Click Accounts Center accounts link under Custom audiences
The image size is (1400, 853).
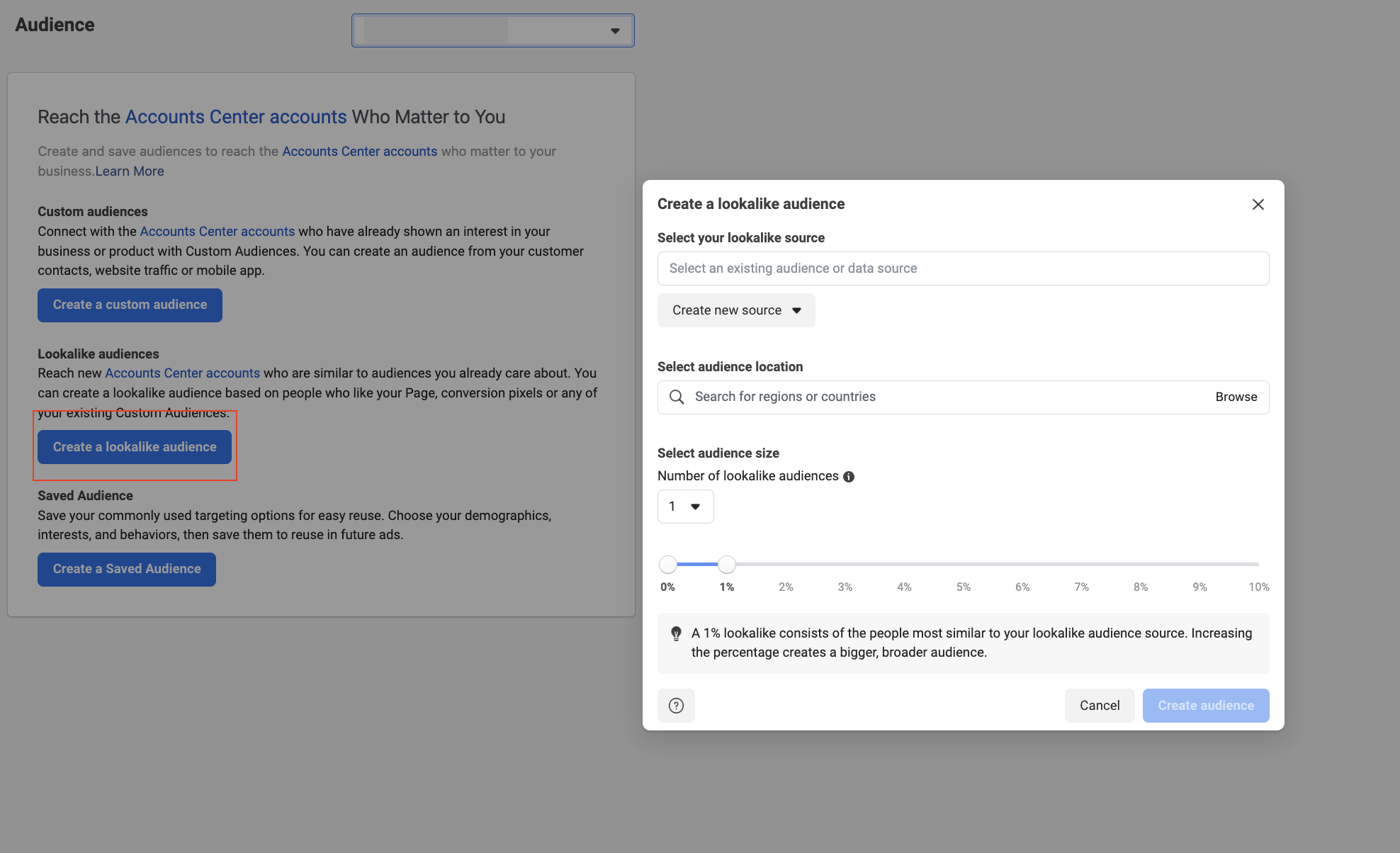point(218,232)
